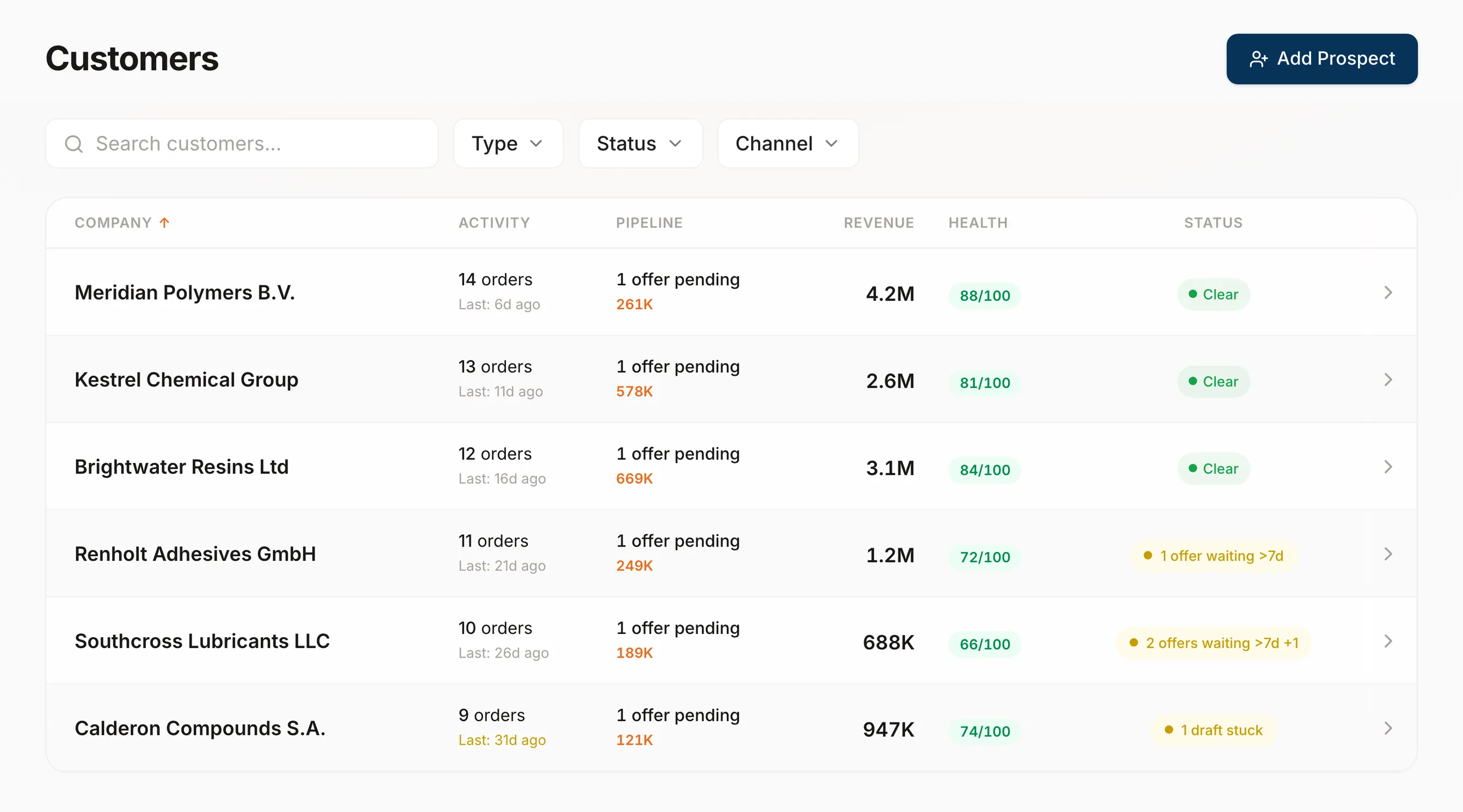
Task: Click the Clear status badge for Brightwater Resins
Action: (x=1214, y=468)
